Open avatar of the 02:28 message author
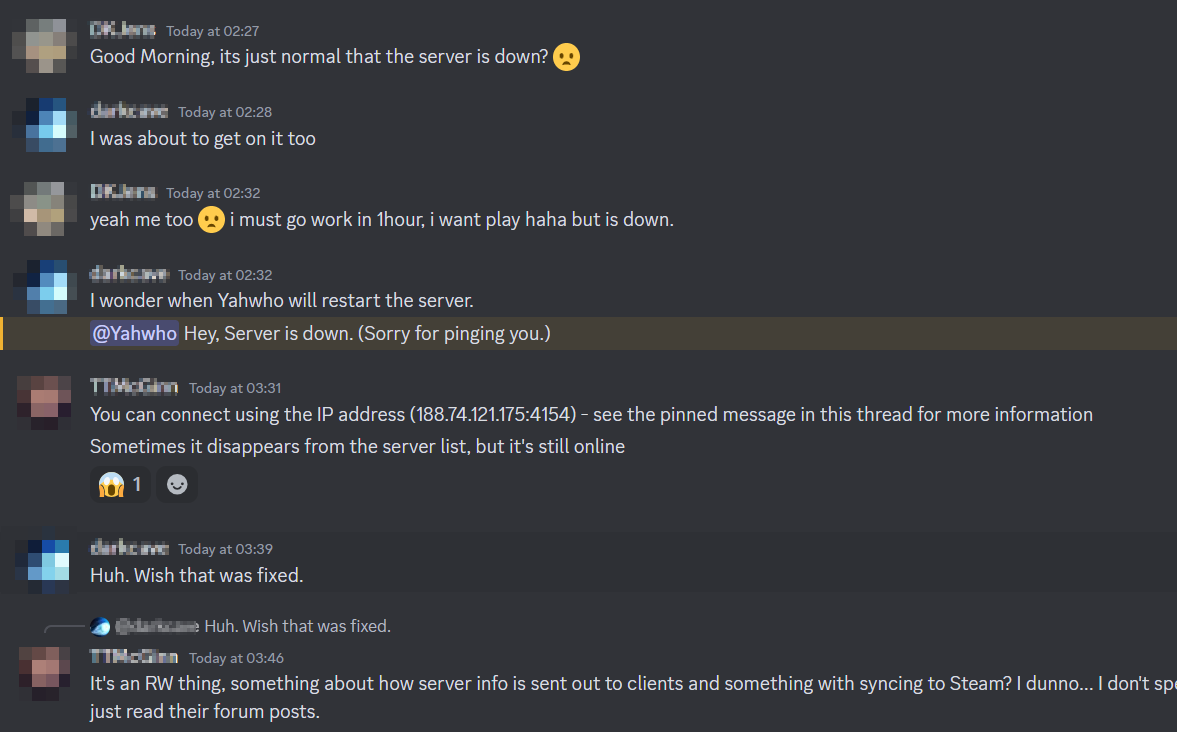 point(39,126)
